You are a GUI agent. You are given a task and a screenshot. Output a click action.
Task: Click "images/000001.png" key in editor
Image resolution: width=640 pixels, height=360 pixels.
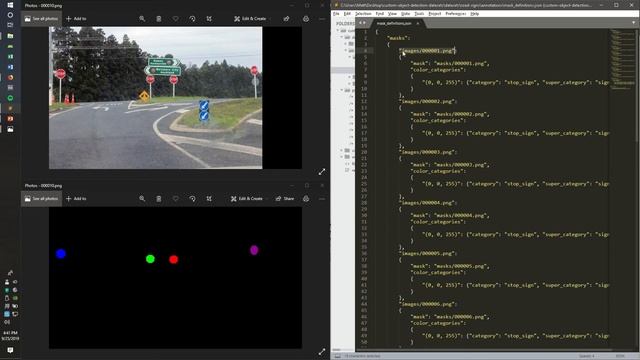(427, 51)
